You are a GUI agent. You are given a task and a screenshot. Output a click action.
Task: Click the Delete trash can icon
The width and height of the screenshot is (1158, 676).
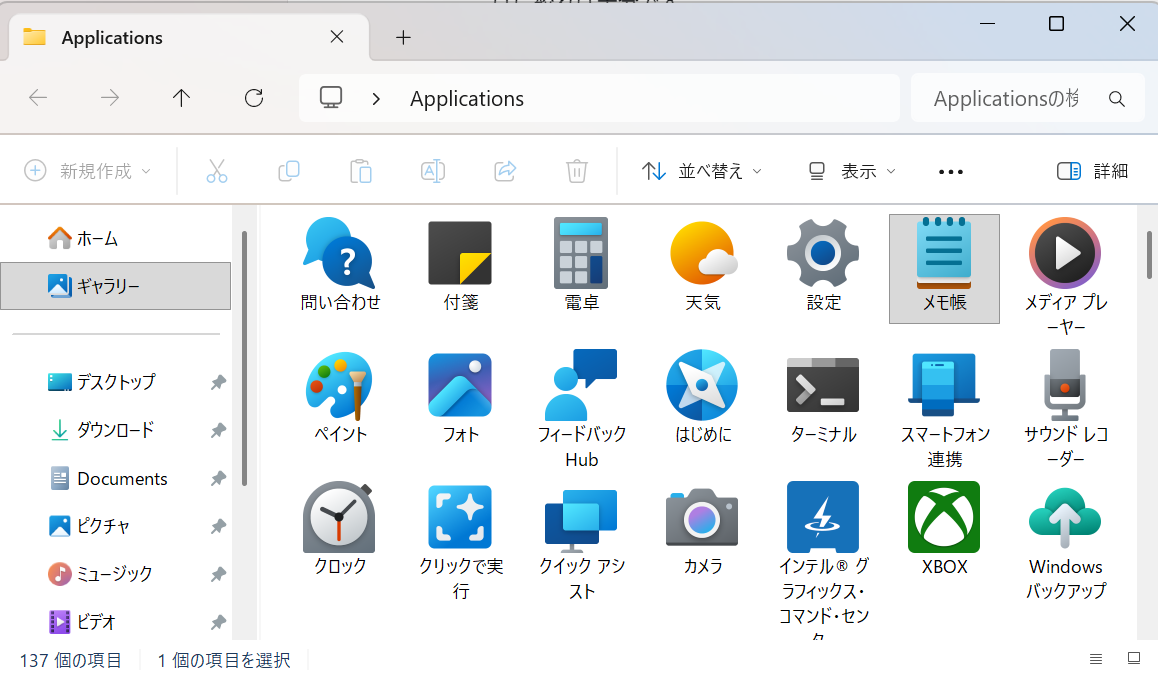[x=577, y=171]
